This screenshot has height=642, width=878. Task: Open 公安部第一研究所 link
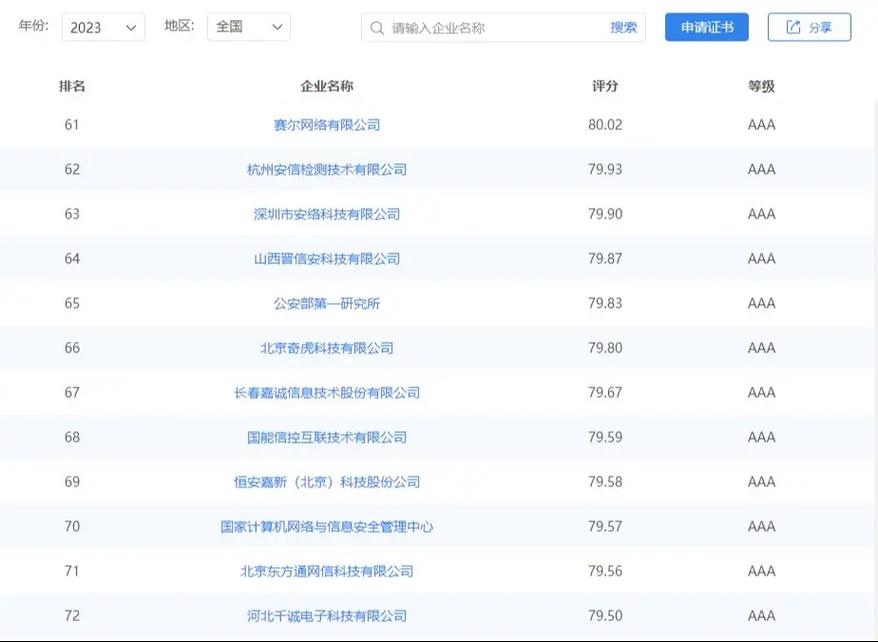326,303
